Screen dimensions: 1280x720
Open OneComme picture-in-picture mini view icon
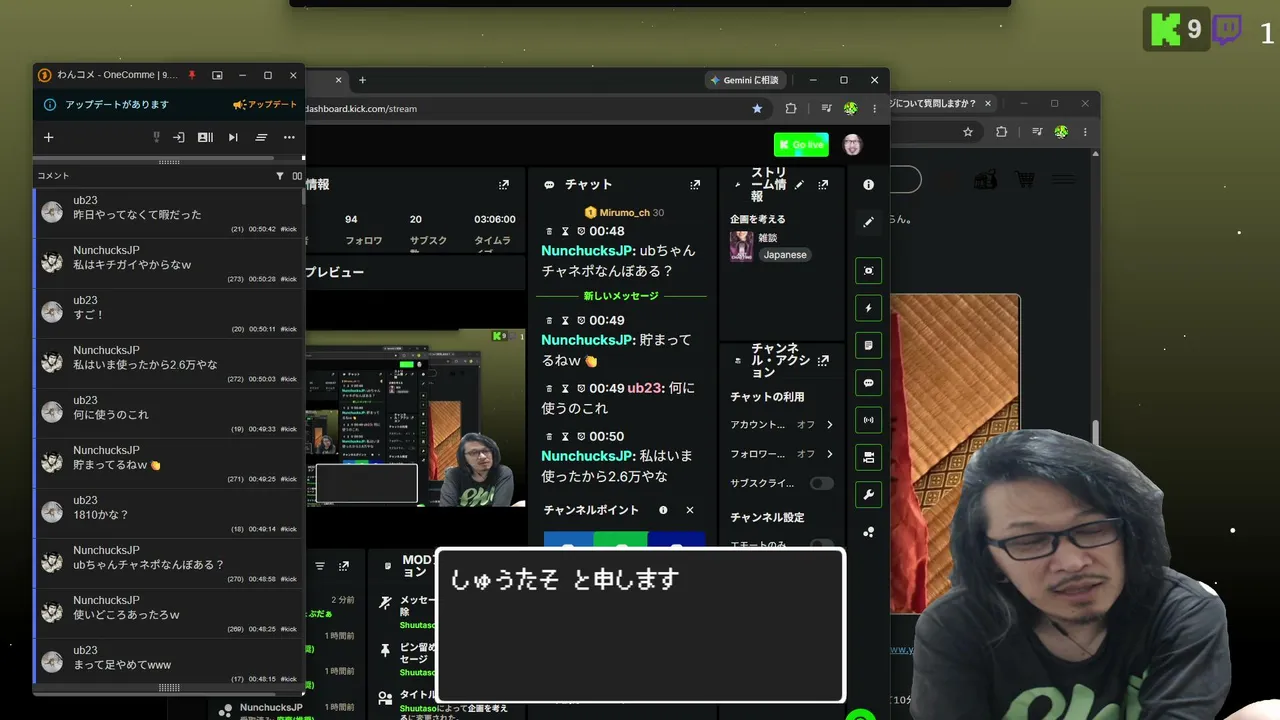click(217, 75)
